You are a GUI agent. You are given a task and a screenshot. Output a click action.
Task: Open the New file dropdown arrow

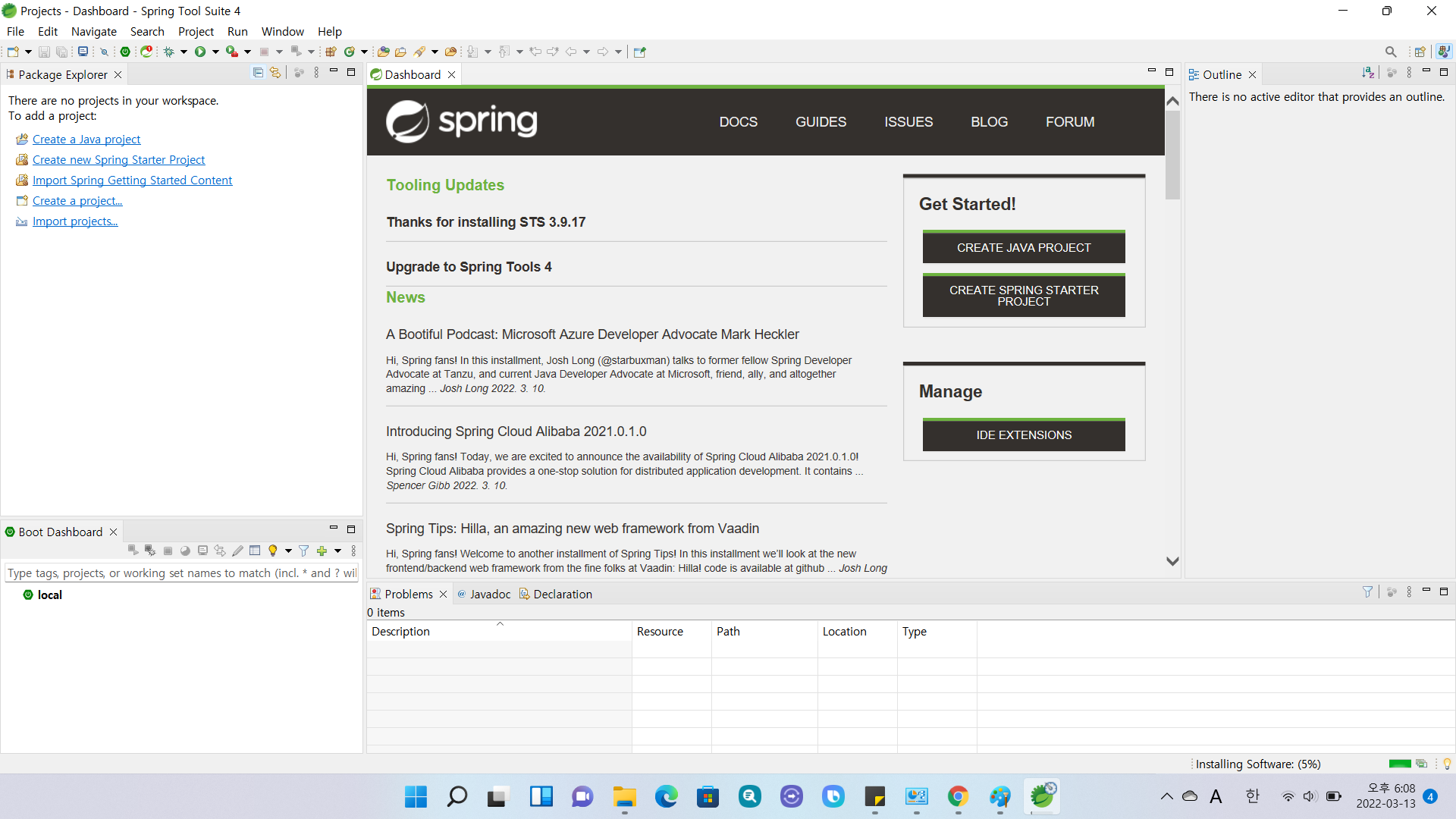click(x=28, y=52)
